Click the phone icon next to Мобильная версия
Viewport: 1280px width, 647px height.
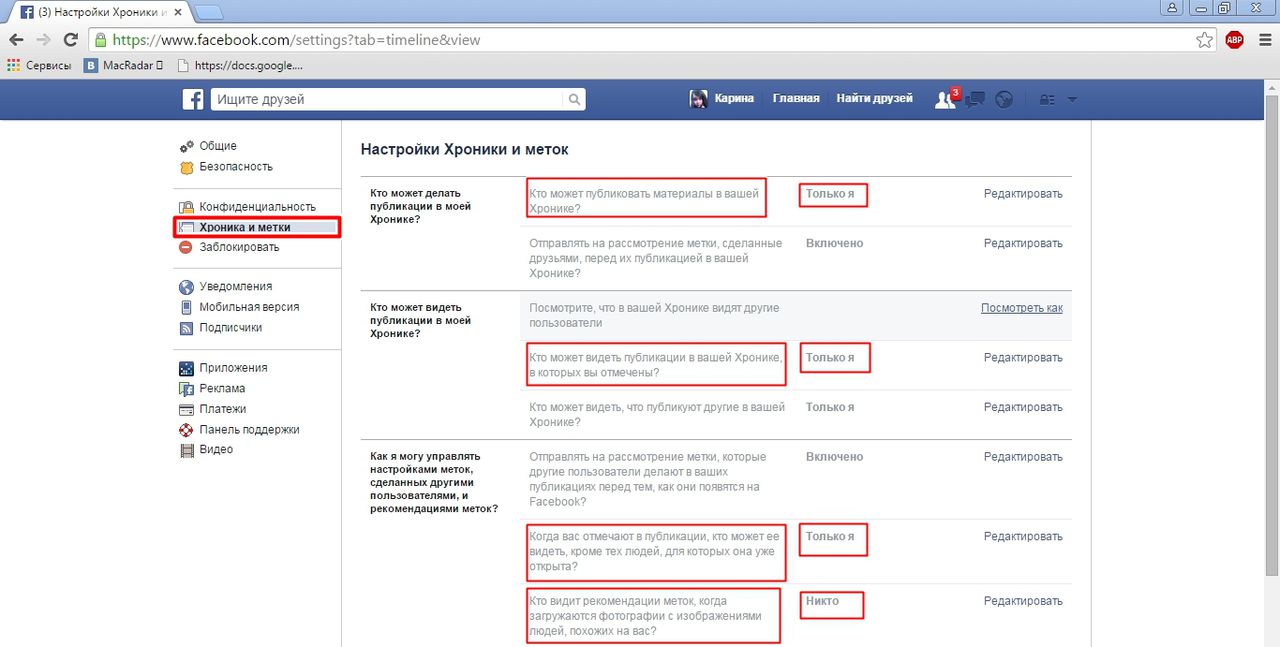186,307
